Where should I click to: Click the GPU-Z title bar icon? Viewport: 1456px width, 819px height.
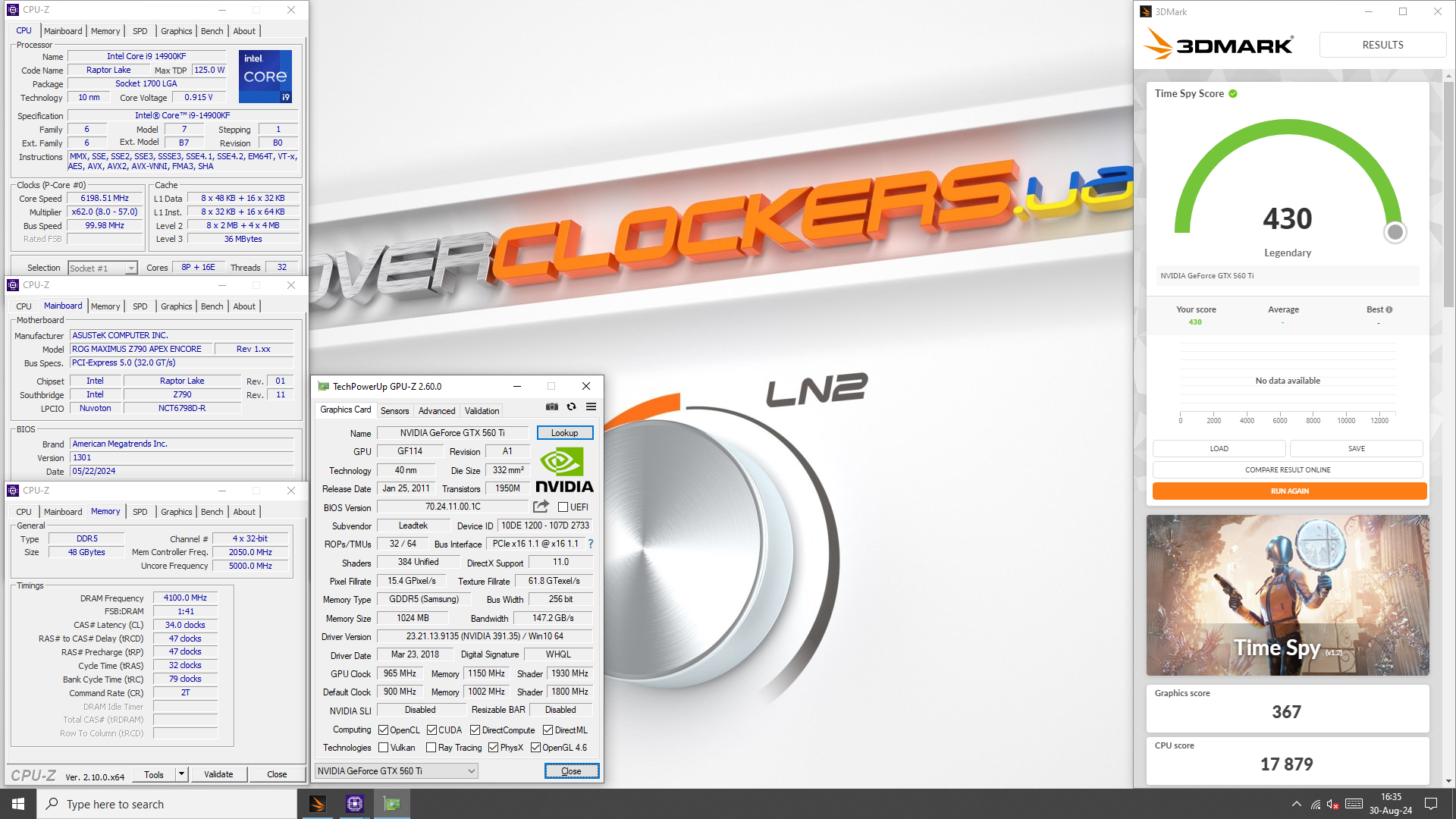point(323,386)
